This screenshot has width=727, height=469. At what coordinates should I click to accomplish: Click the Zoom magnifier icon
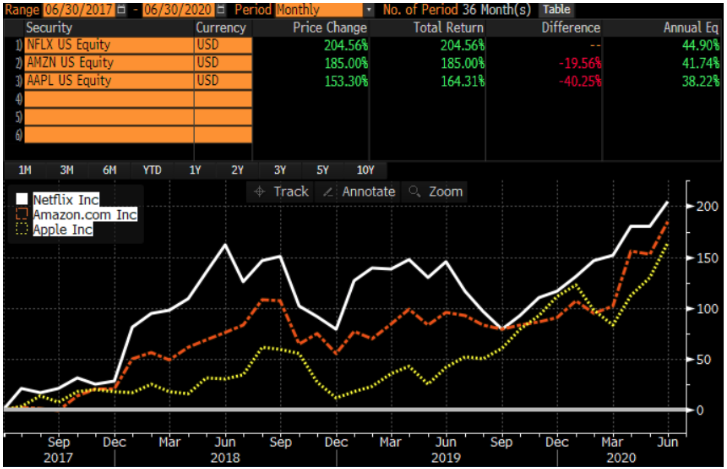[414, 191]
